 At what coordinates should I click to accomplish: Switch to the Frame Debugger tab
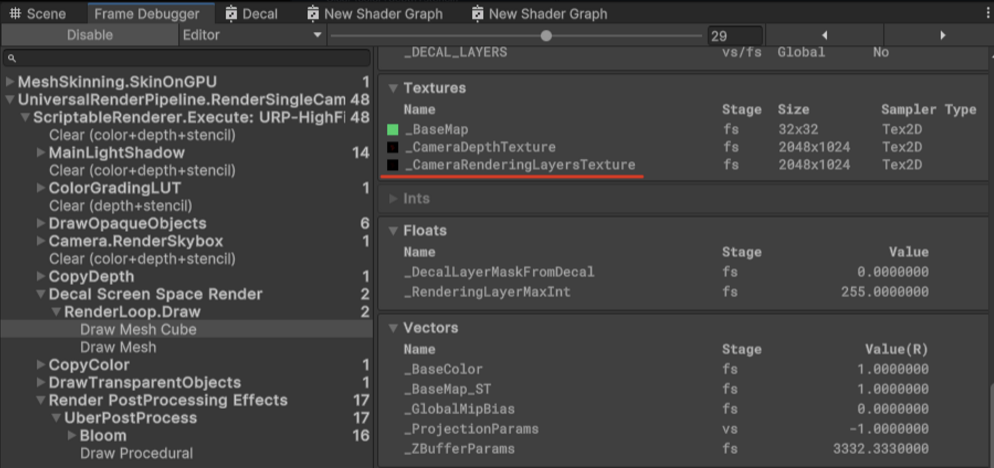pyautogui.click(x=147, y=13)
